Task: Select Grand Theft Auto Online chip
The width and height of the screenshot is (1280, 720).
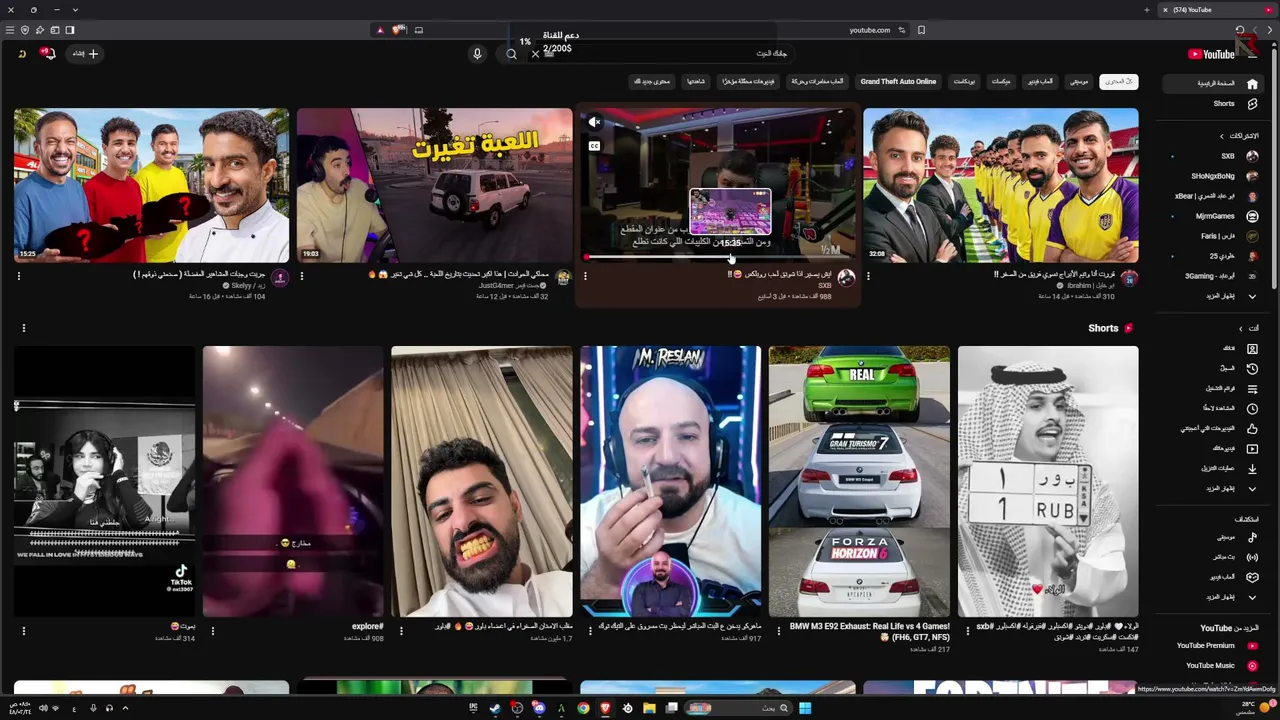Action: (898, 82)
